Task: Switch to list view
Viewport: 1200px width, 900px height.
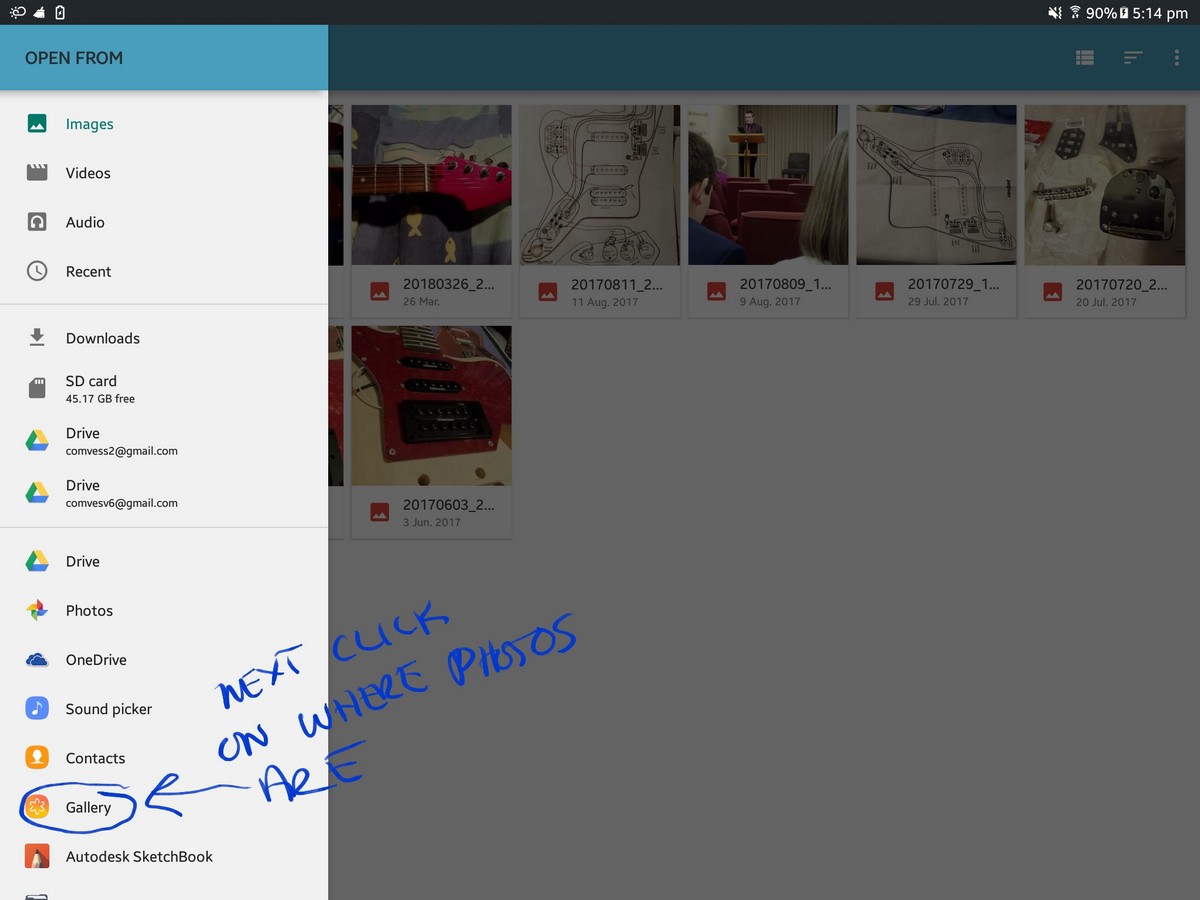Action: [1084, 58]
